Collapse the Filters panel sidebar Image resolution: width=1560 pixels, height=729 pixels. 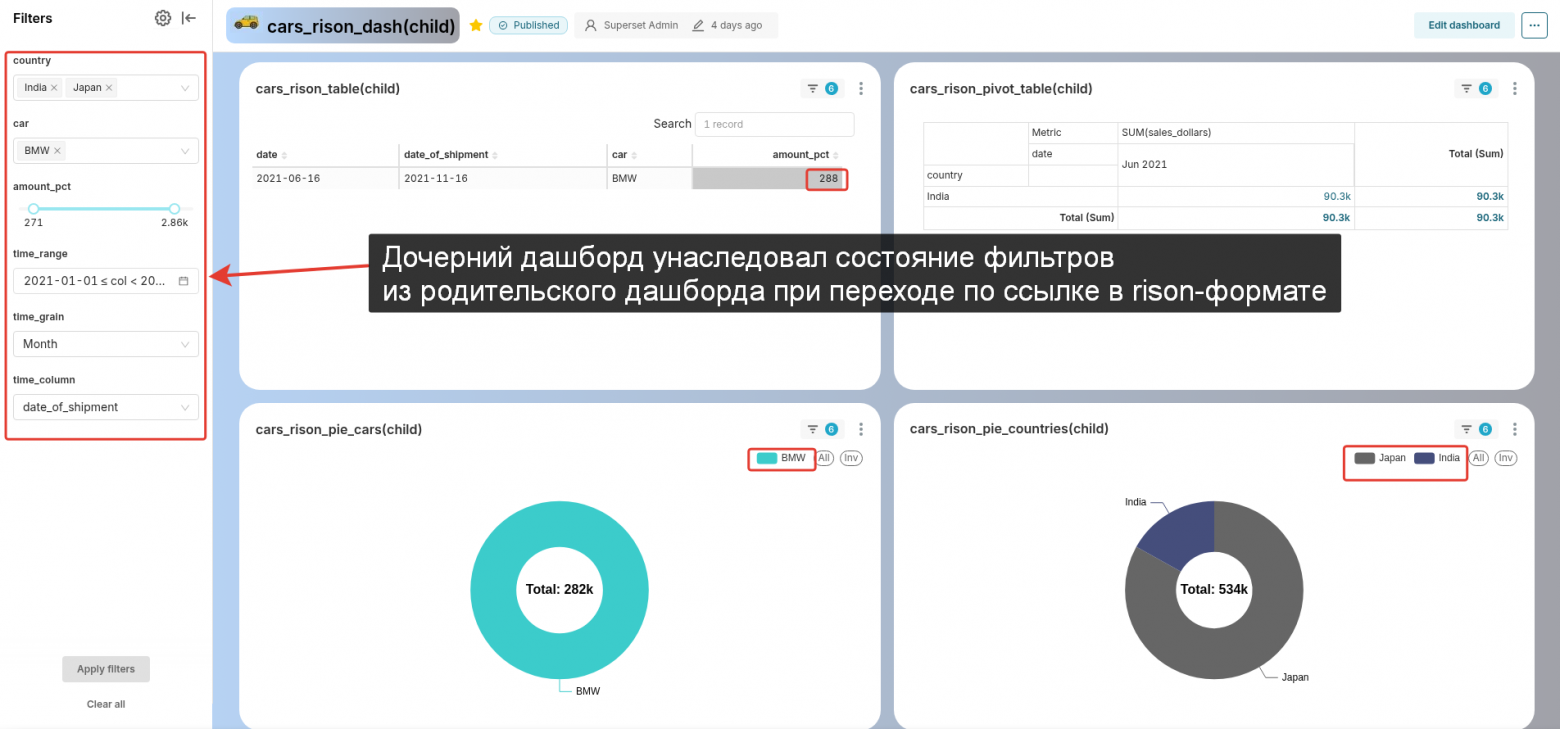click(189, 17)
